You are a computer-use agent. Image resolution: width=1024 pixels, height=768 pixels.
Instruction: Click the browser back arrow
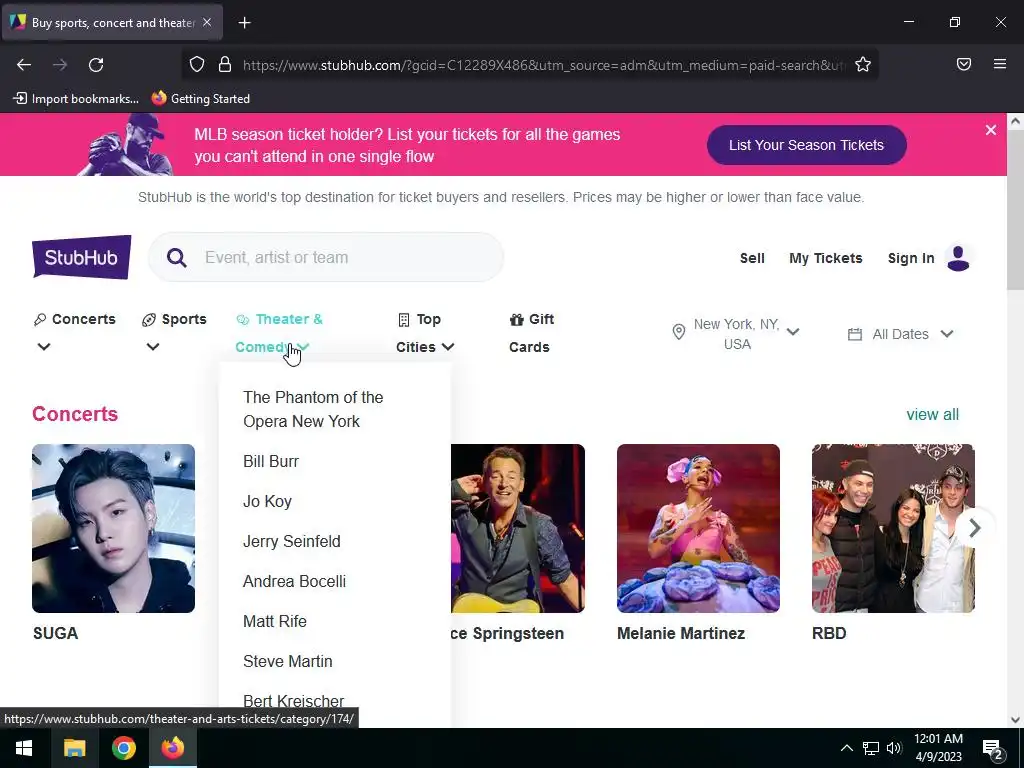pos(24,65)
